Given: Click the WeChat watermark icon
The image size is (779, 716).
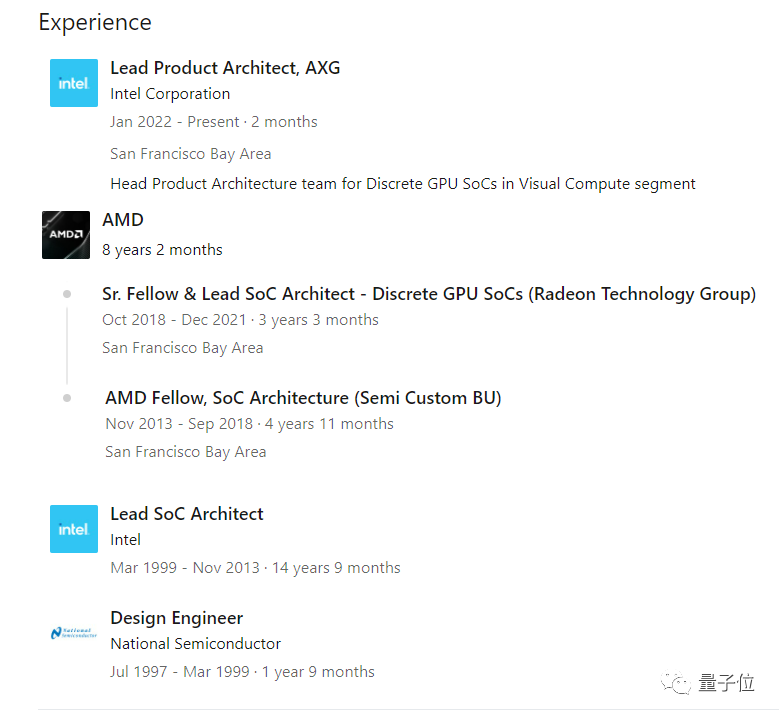Looking at the screenshot, I should tap(681, 683).
